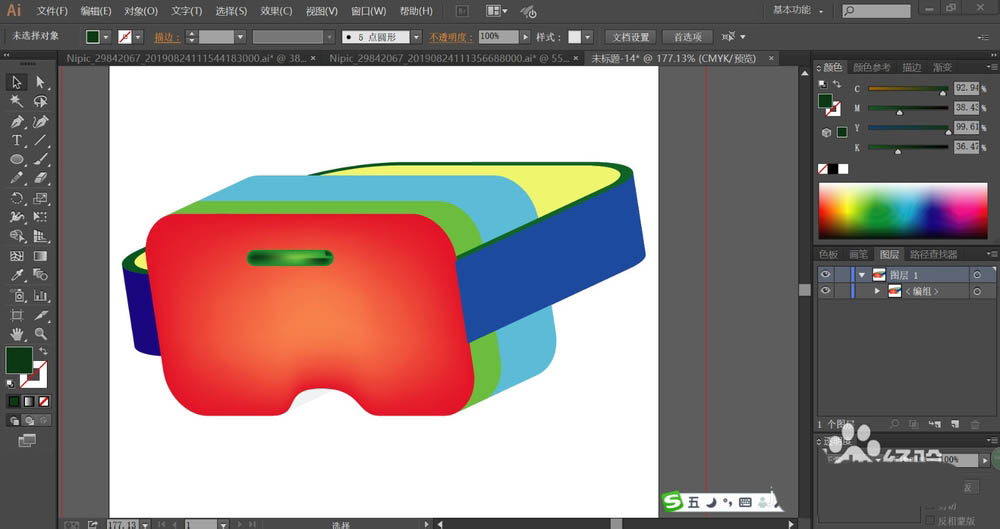The image size is (1000, 529).
Task: Switch to the 色板 panel tab
Action: pos(830,254)
